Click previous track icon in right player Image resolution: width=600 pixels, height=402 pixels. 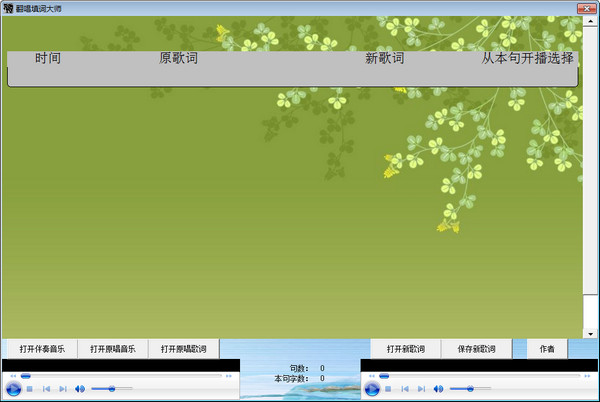pos(404,388)
